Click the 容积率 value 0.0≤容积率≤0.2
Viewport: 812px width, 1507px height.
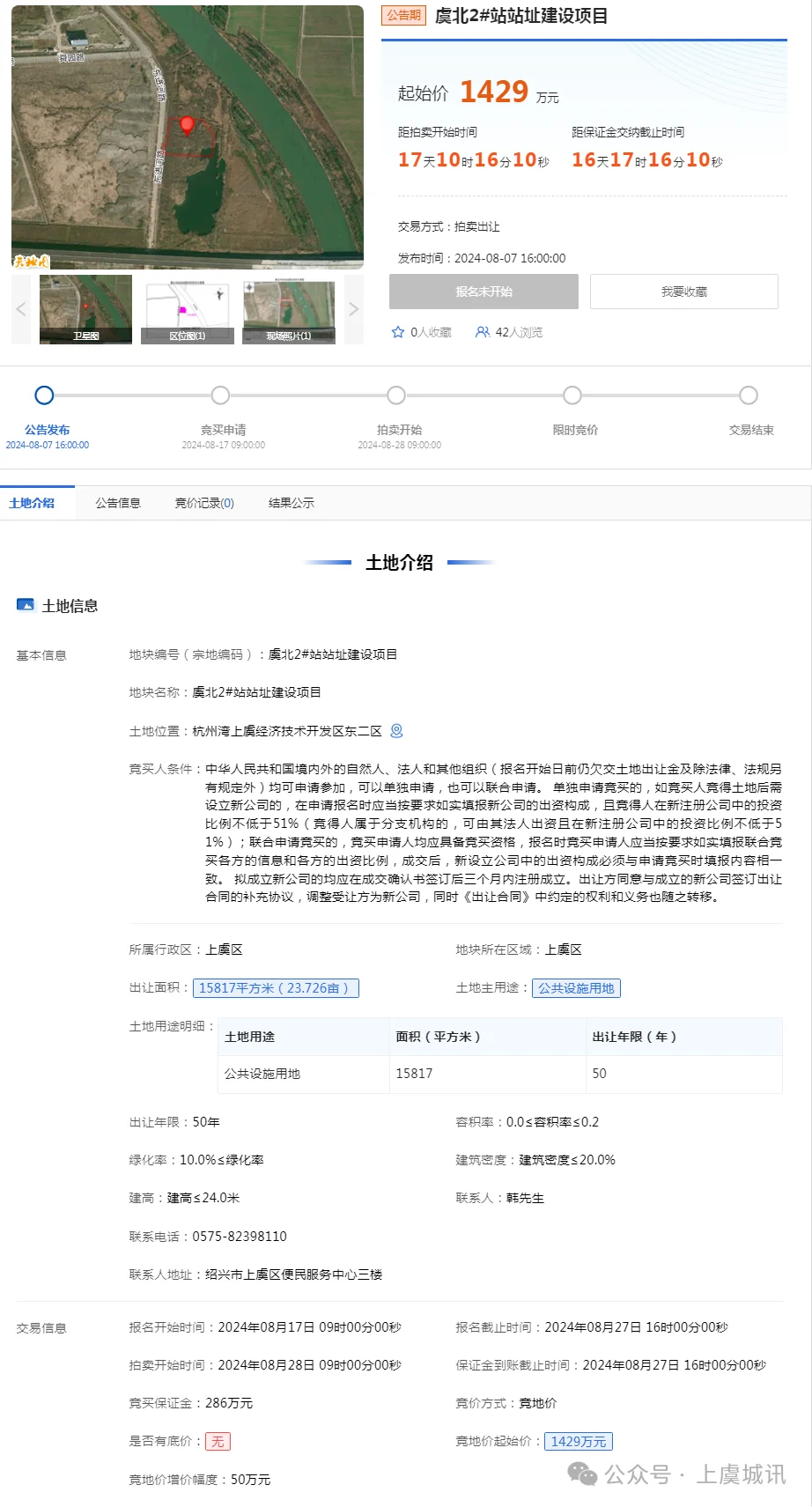[552, 1122]
